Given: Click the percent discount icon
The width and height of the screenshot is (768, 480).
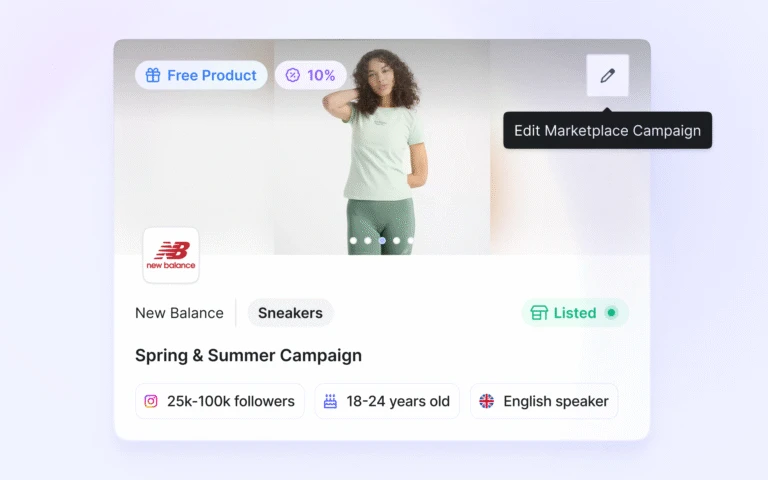Looking at the screenshot, I should pyautogui.click(x=292, y=75).
